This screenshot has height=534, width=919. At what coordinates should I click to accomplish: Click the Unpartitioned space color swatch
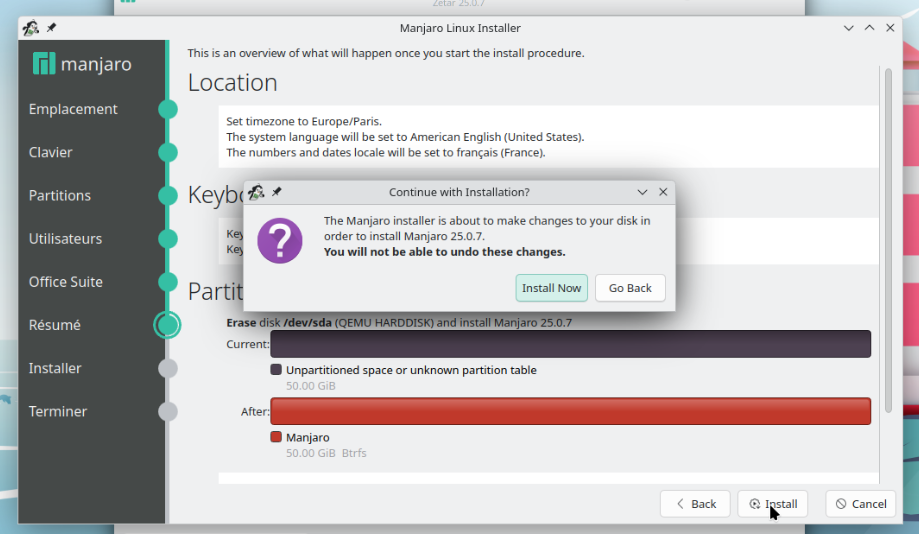[x=276, y=370]
